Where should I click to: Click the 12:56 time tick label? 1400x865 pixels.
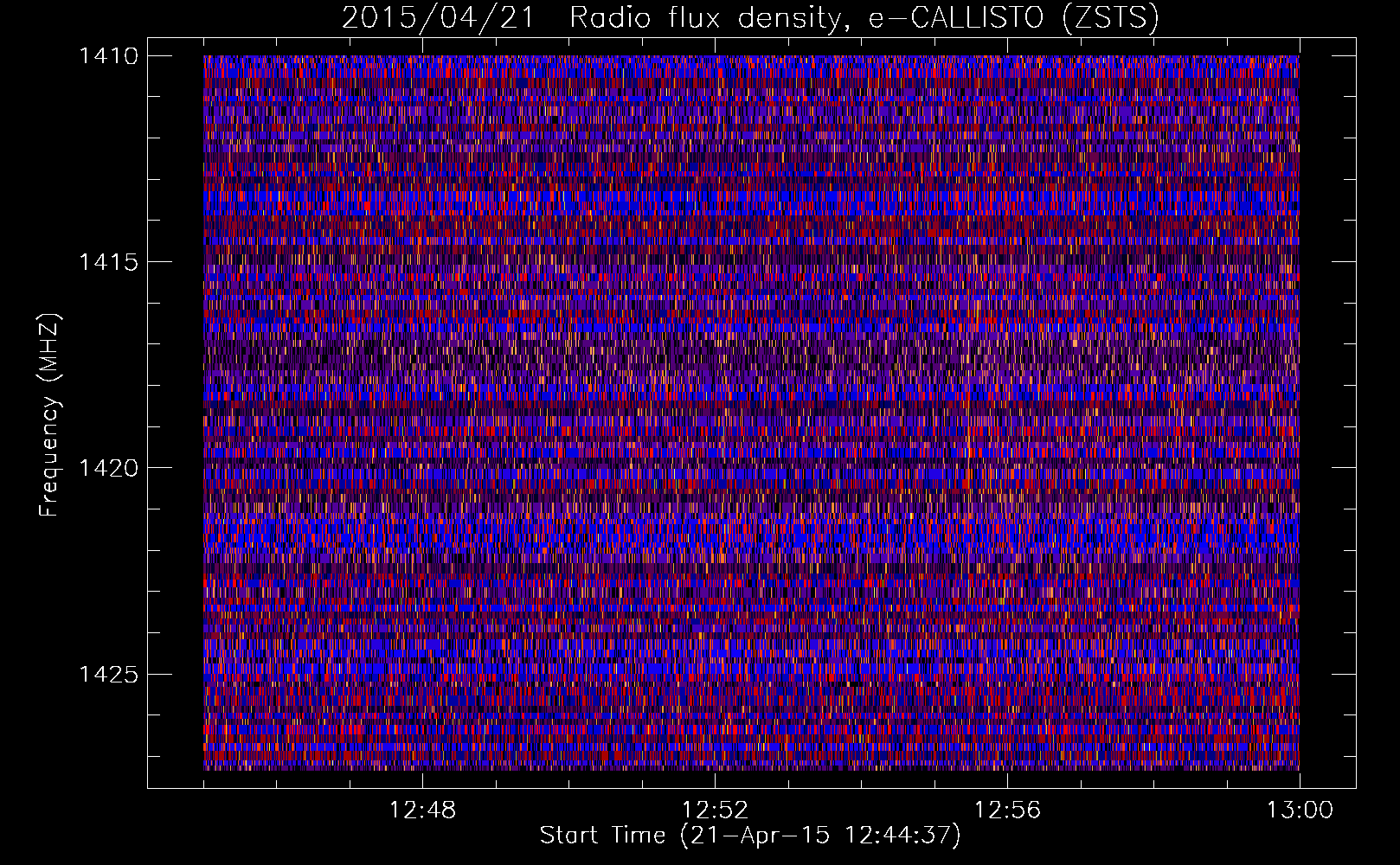(1007, 811)
